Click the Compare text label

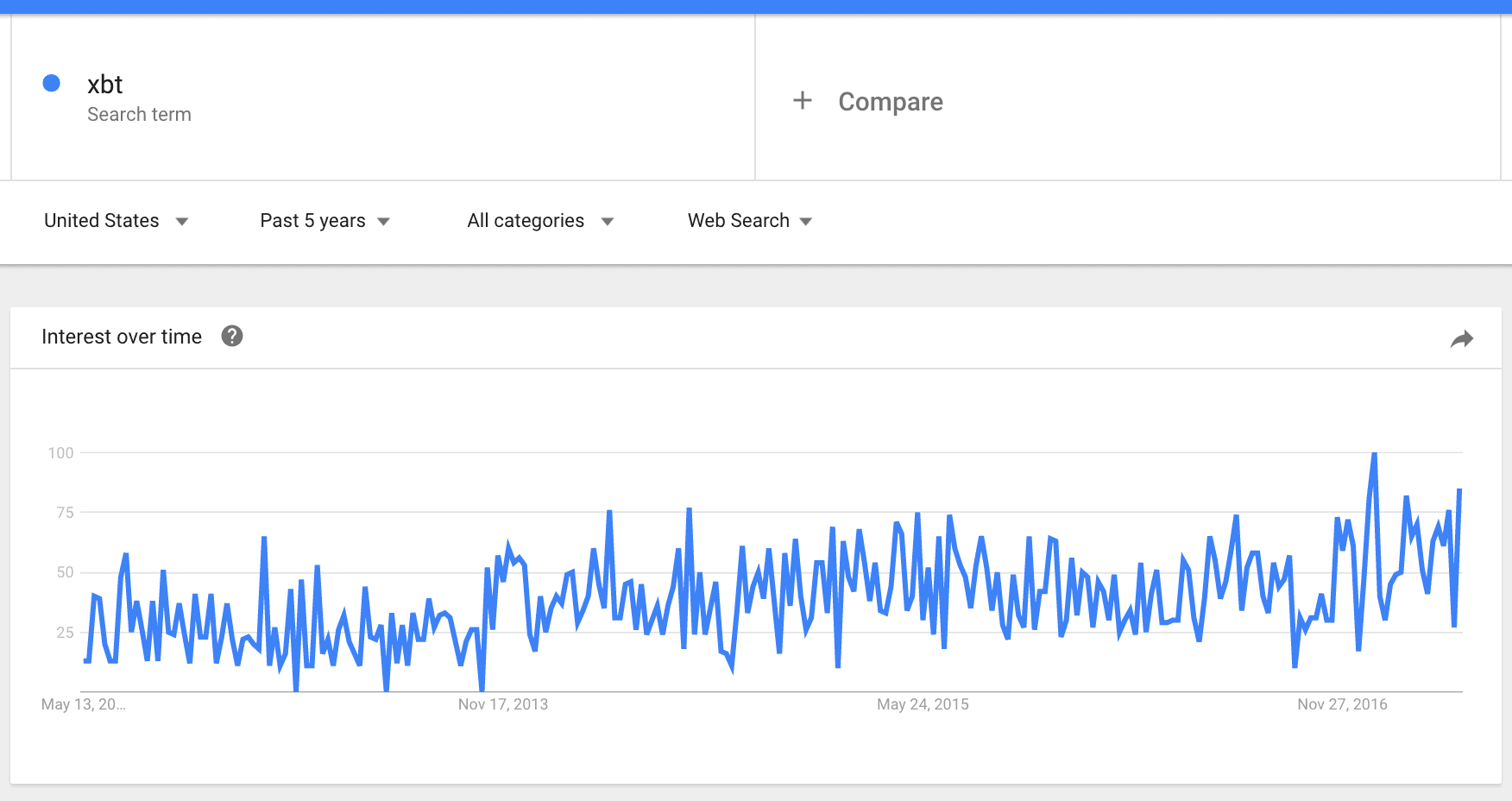891,102
